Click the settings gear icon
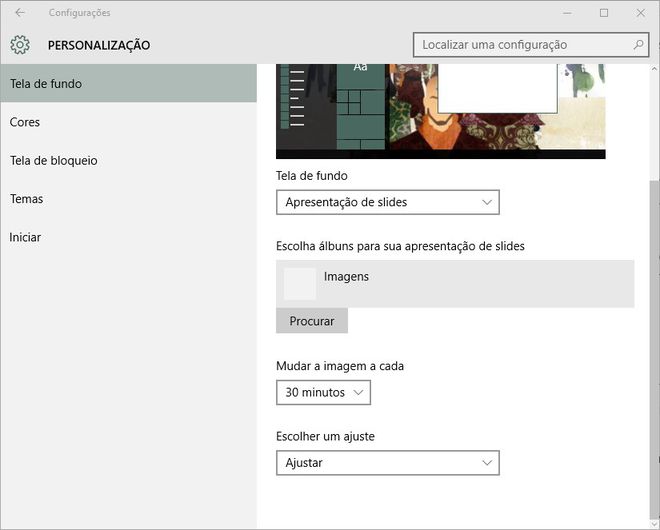The width and height of the screenshot is (660, 530). (x=20, y=45)
